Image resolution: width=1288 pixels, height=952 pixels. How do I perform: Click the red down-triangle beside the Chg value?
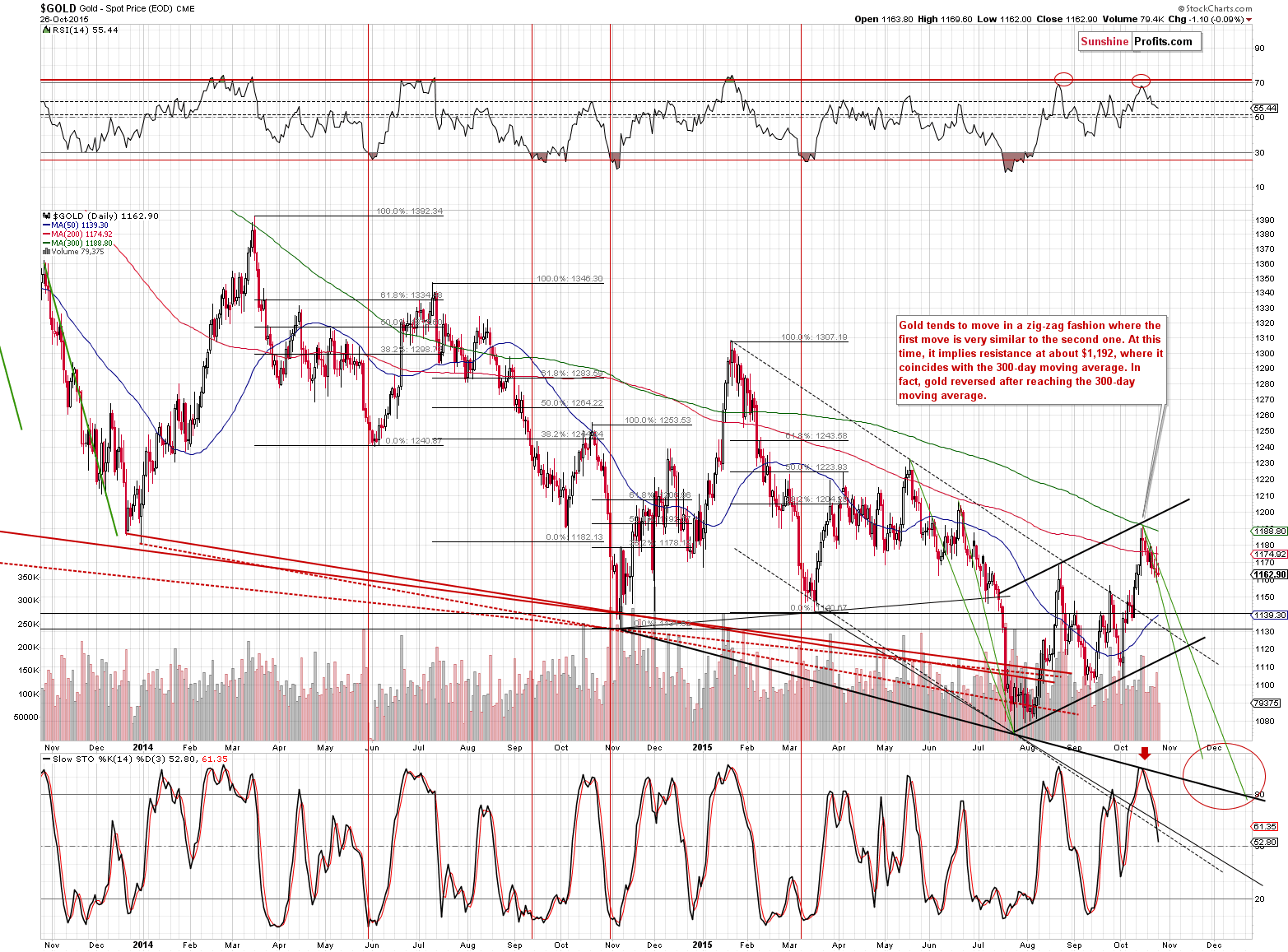(x=1248, y=20)
